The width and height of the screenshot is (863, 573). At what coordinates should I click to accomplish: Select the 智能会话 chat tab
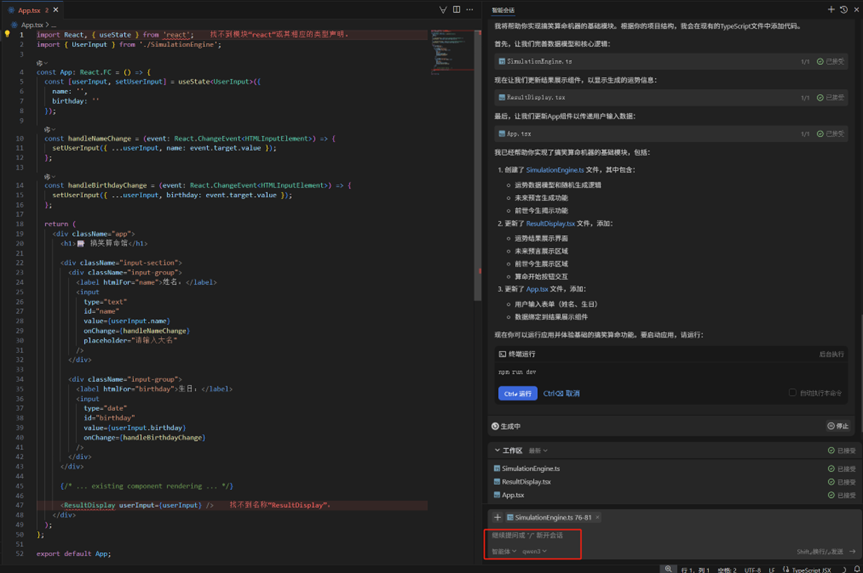pos(503,10)
